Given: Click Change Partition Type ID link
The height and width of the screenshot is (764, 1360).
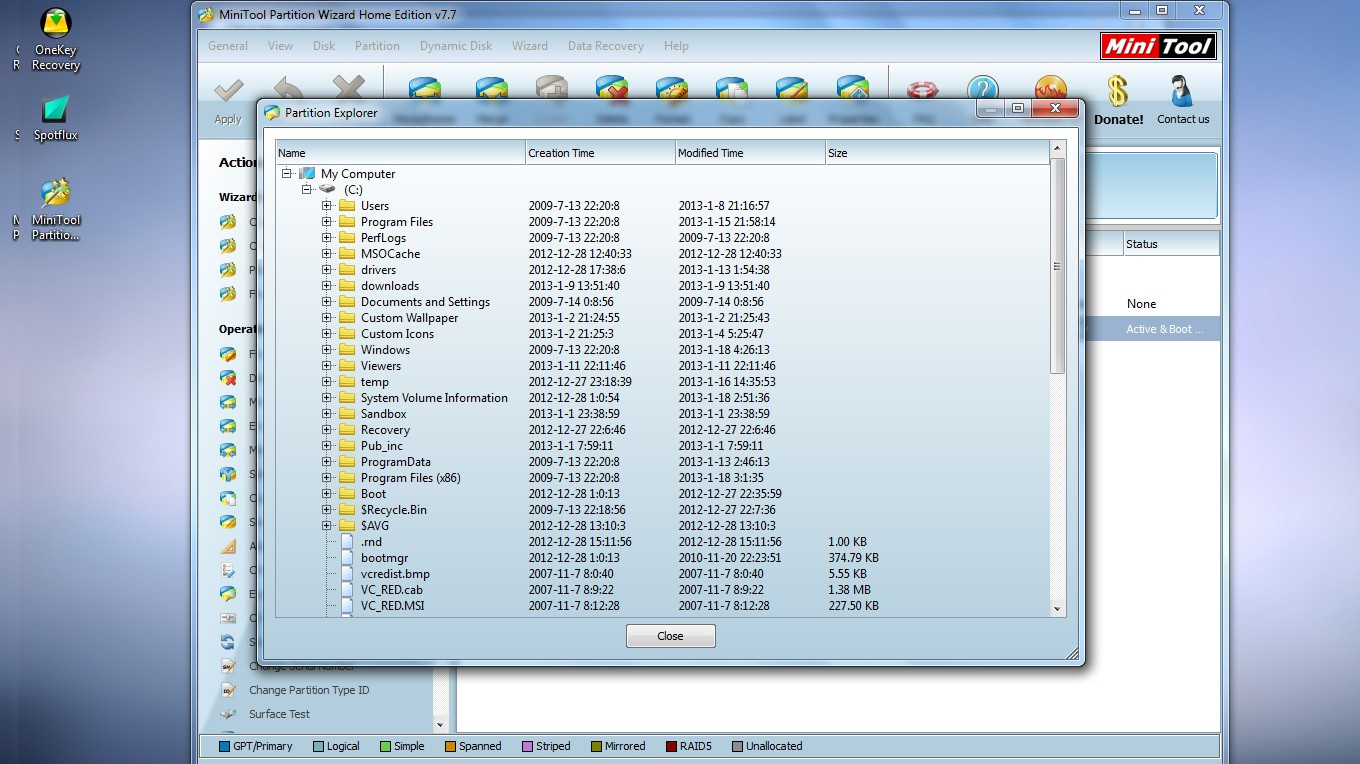Looking at the screenshot, I should (x=309, y=690).
